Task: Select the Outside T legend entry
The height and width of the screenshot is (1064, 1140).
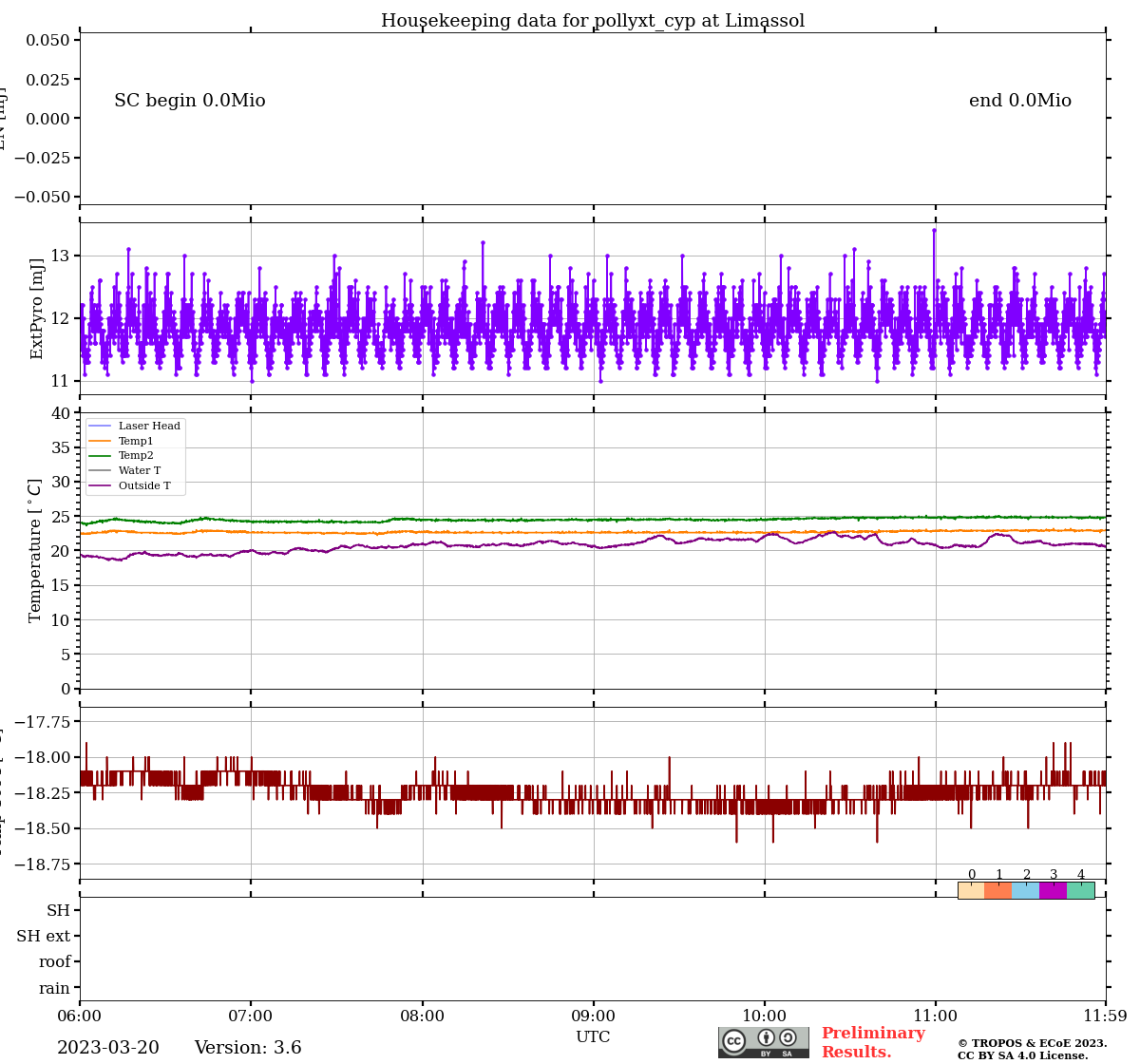Action: [x=129, y=485]
